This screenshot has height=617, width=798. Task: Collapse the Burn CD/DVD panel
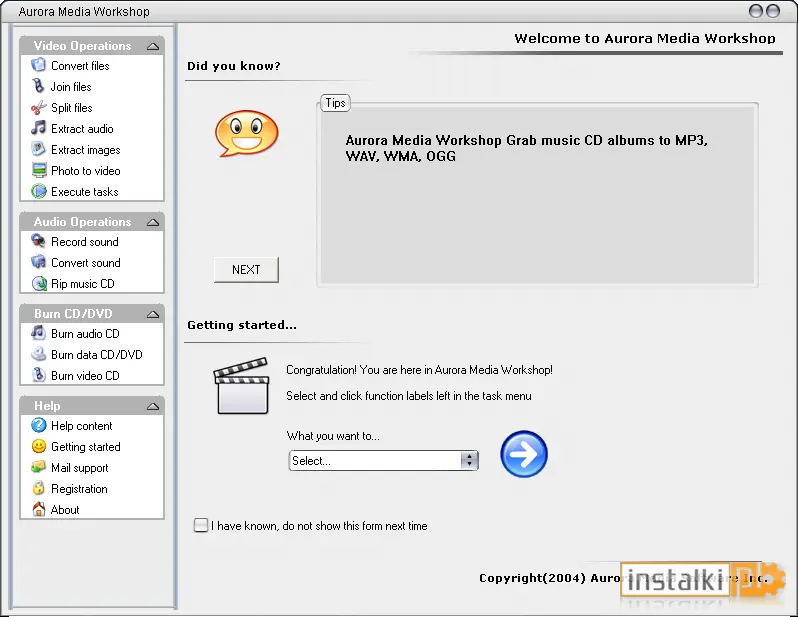point(153,314)
